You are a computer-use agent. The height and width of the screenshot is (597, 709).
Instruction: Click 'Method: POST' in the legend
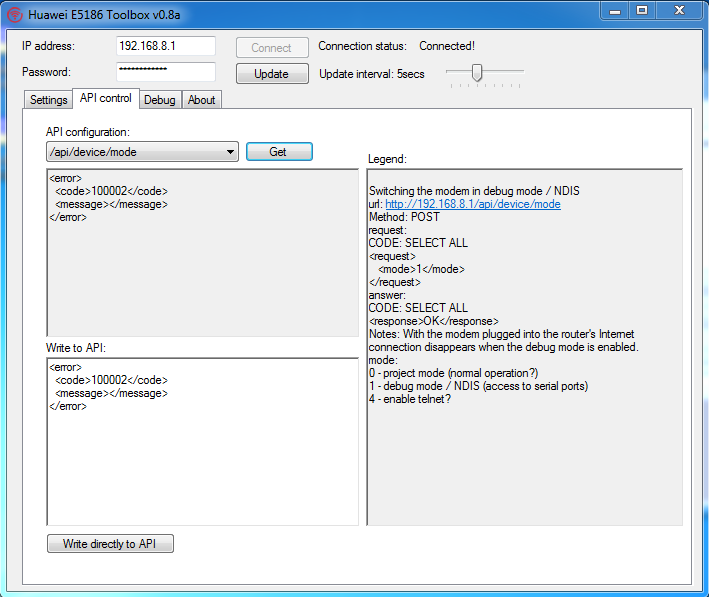click(x=404, y=217)
